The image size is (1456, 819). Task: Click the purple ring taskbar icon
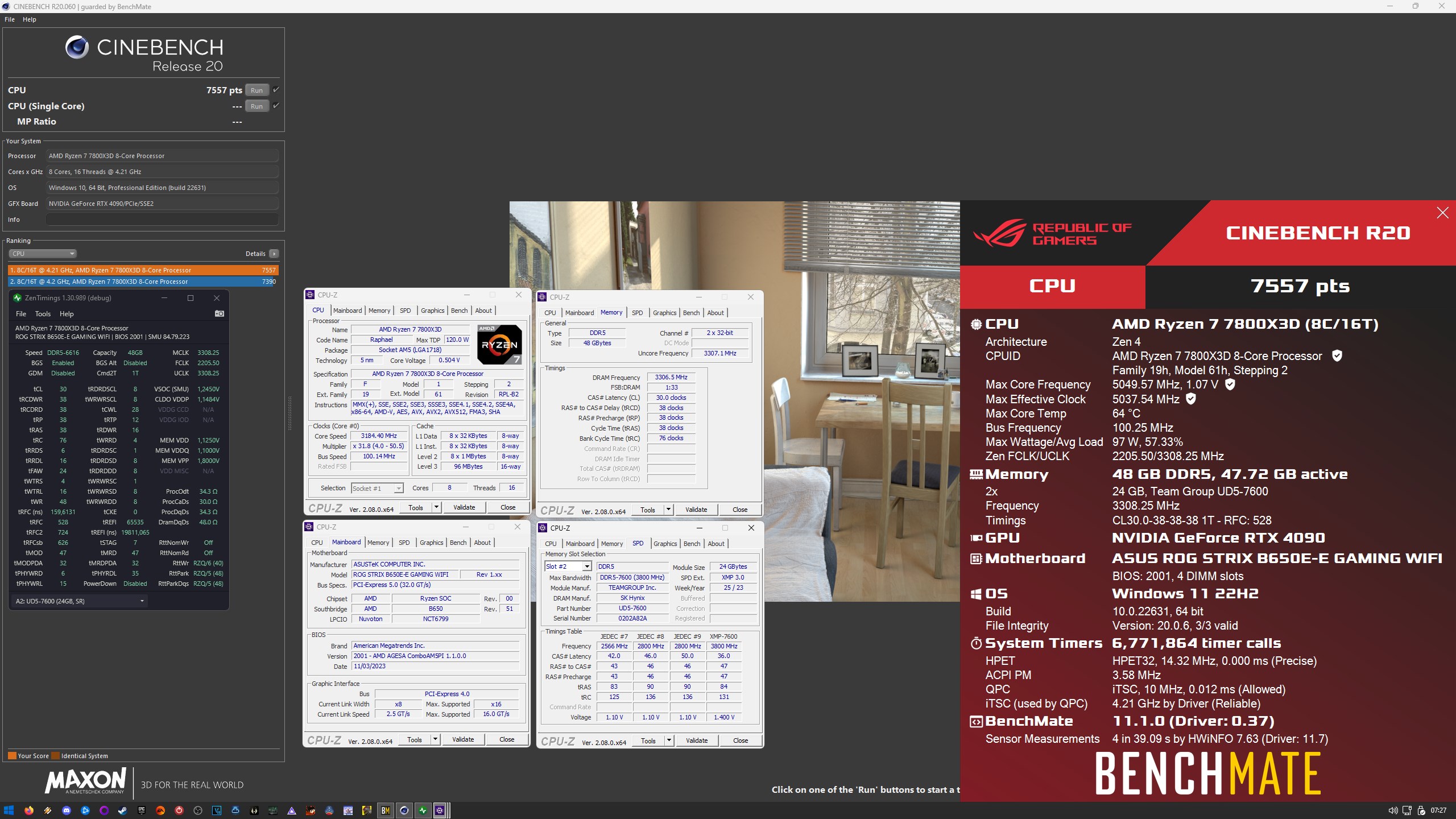point(104,810)
